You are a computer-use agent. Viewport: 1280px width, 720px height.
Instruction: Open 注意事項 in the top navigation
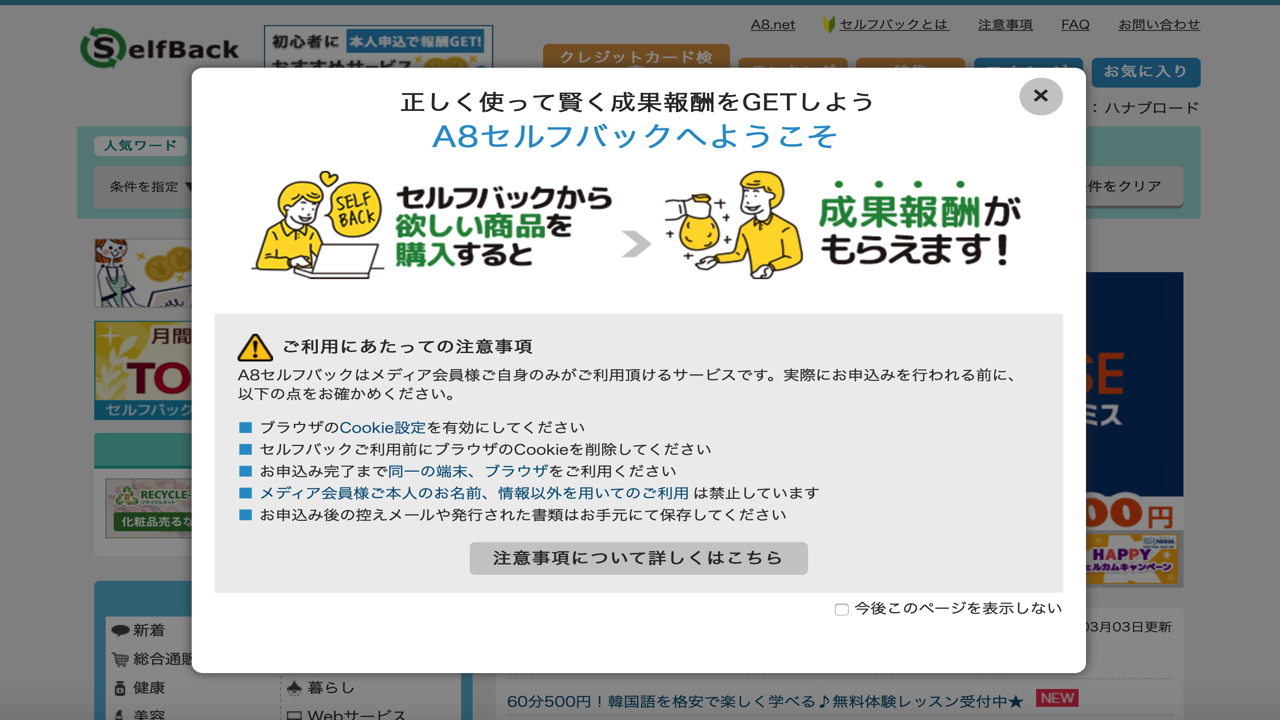pos(1005,25)
